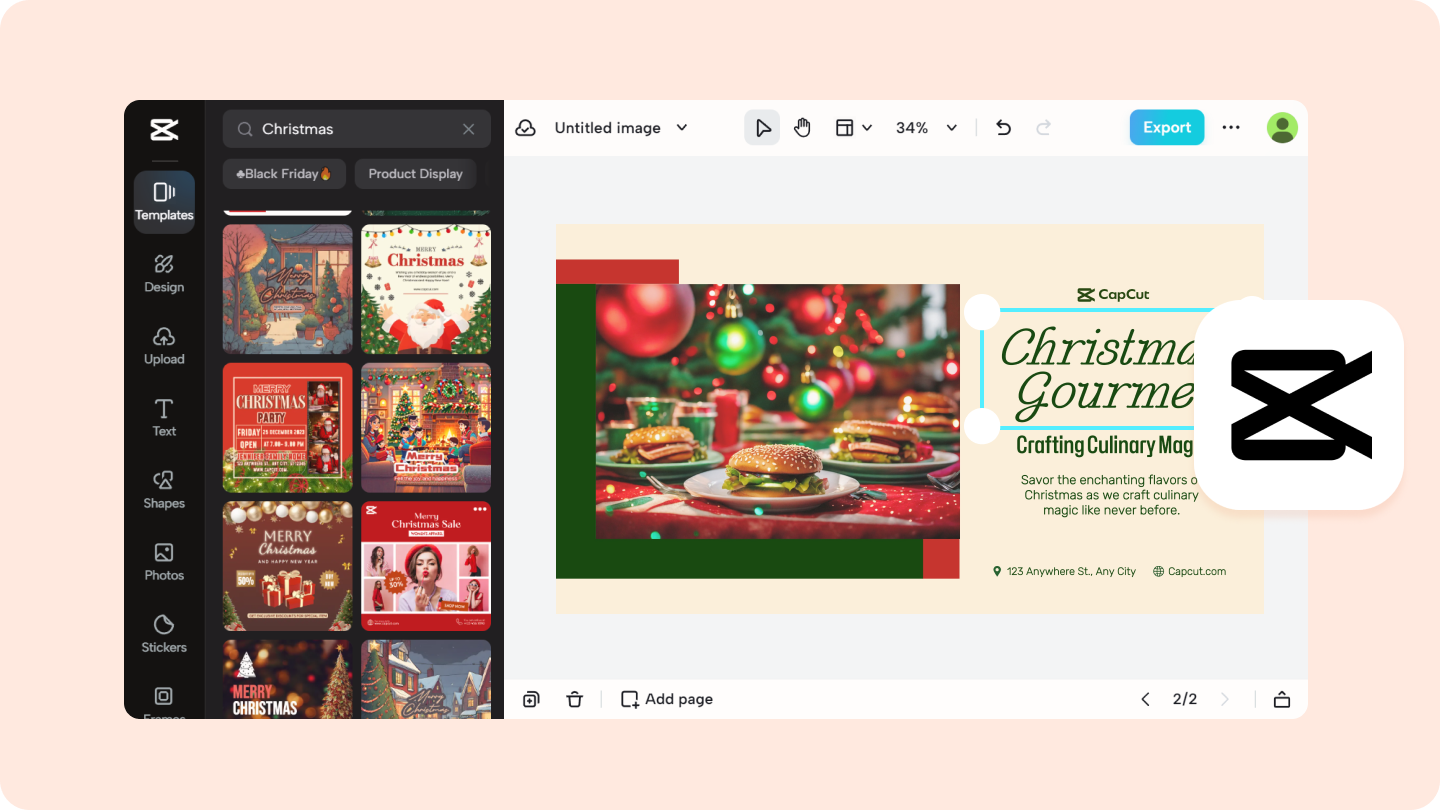
Task: Select the Santa Merry Christmas template thumbnail
Action: pos(426,288)
